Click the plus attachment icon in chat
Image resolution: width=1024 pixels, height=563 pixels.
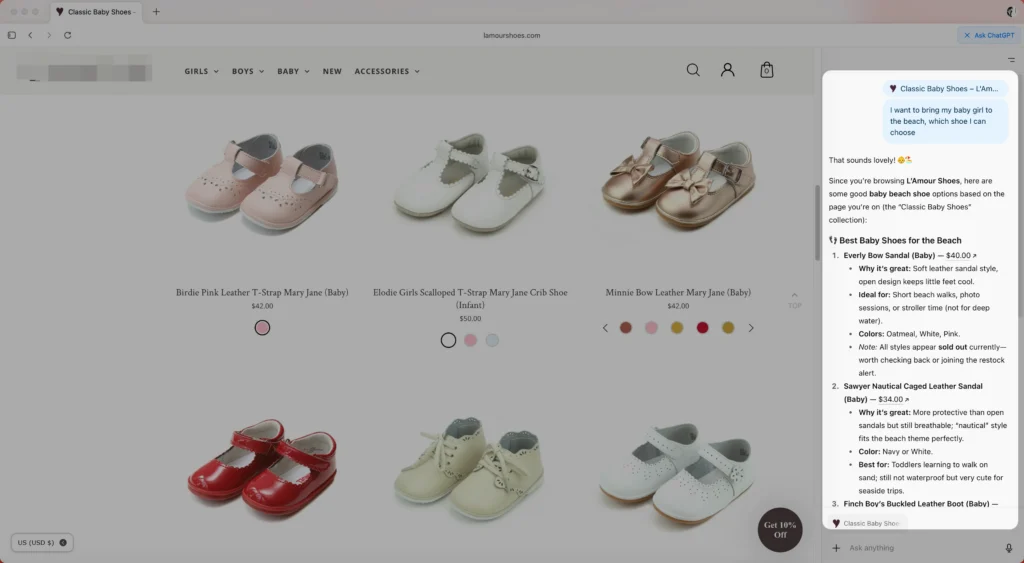(x=836, y=548)
